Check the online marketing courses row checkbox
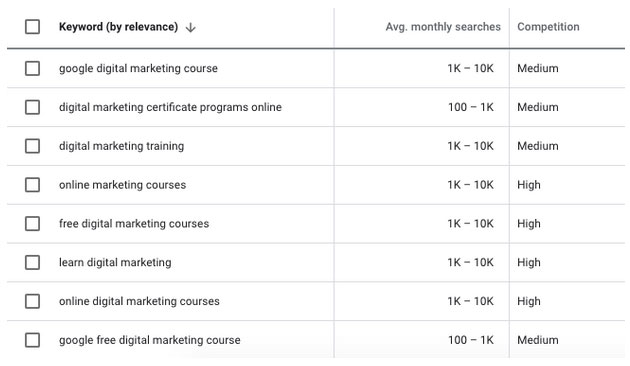This screenshot has width=630, height=366. point(32,185)
